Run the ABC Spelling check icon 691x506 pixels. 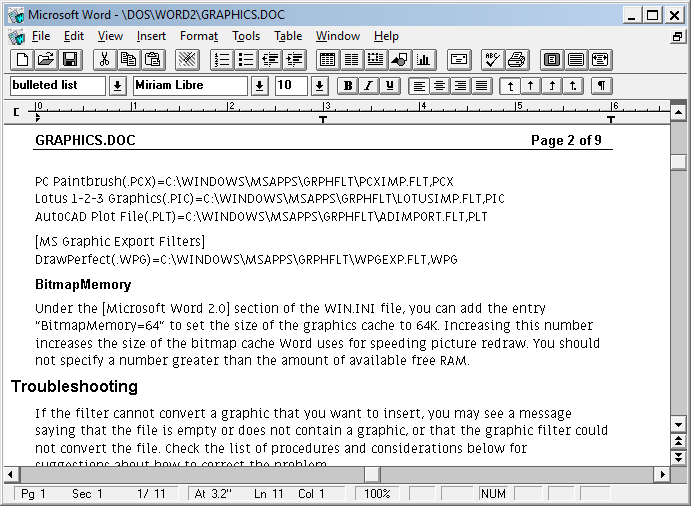492,60
